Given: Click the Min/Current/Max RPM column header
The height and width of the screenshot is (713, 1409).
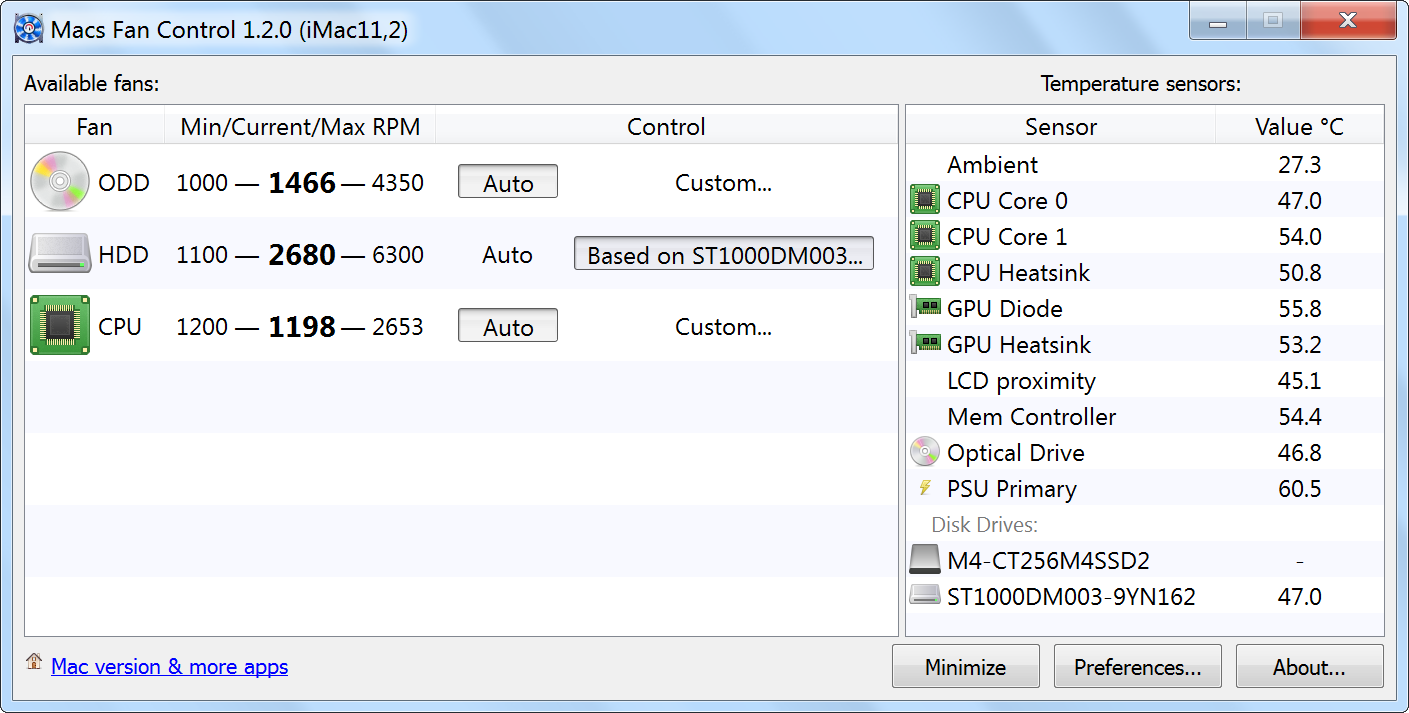Looking at the screenshot, I should [300, 127].
